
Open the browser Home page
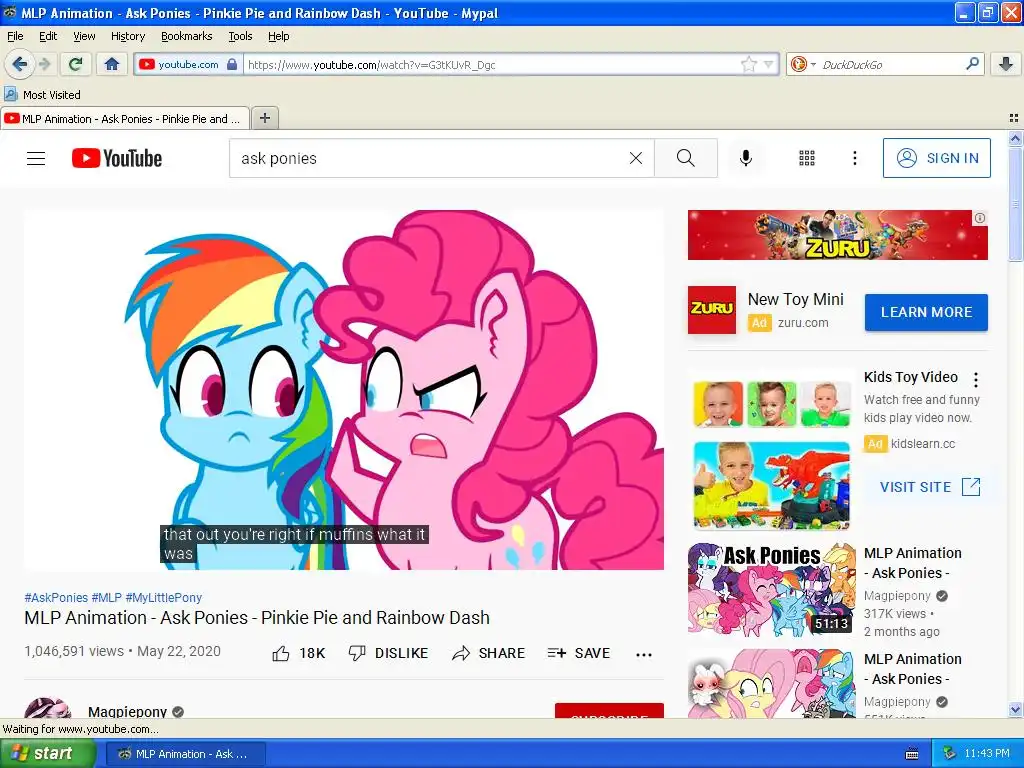[112, 64]
